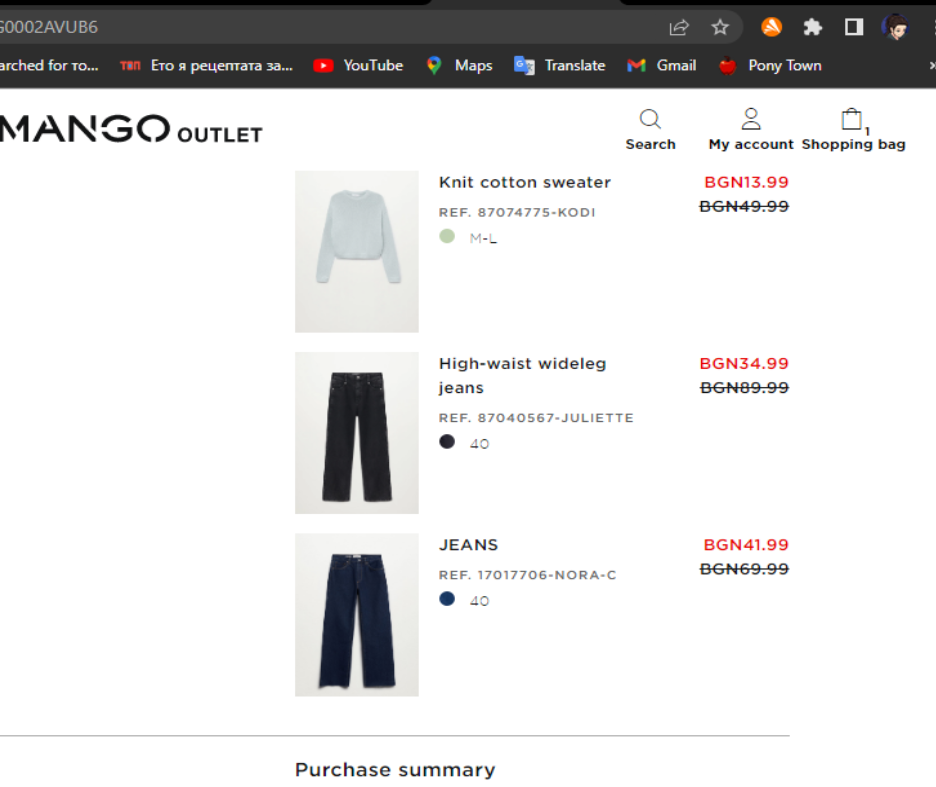
Task: Open the Translate bookmark
Action: tap(559, 66)
